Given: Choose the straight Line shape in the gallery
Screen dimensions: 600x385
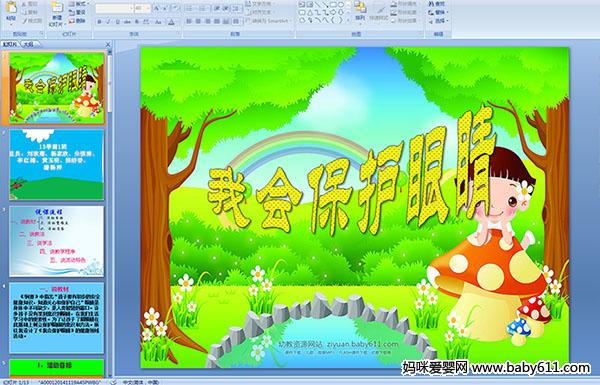Looking at the screenshot, I should point(318,4).
